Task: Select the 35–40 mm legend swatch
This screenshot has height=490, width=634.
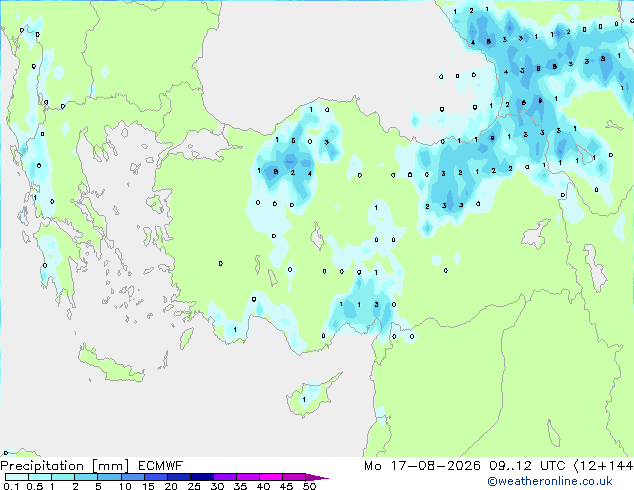Action: pyautogui.click(x=247, y=477)
